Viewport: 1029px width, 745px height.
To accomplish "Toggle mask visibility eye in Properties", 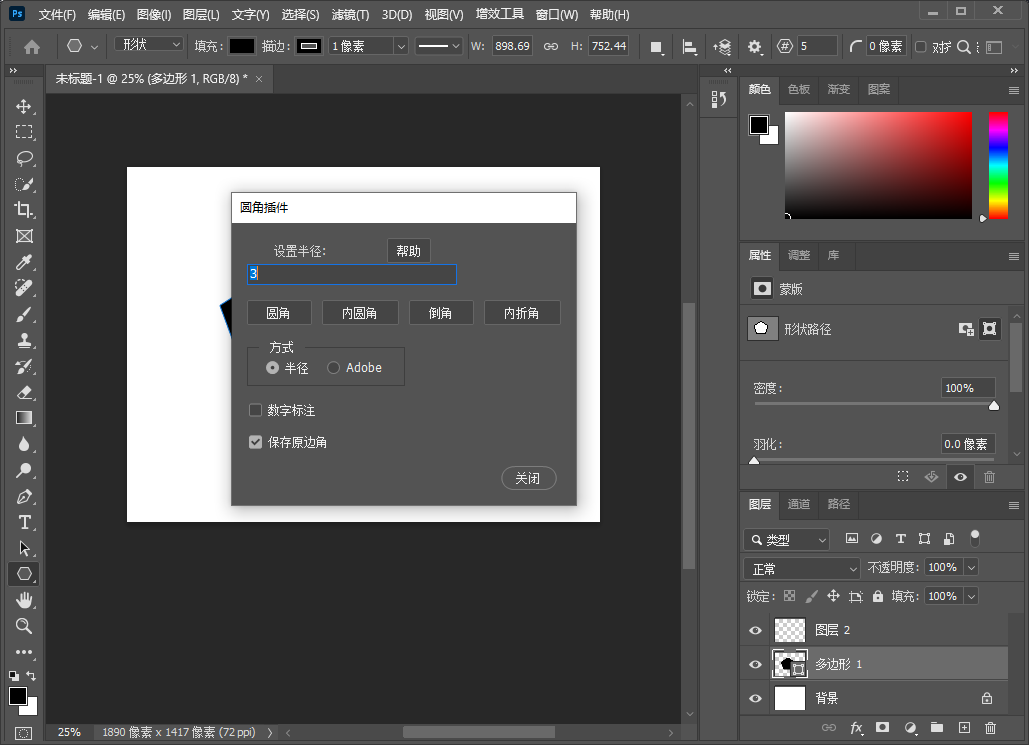I will (960, 477).
